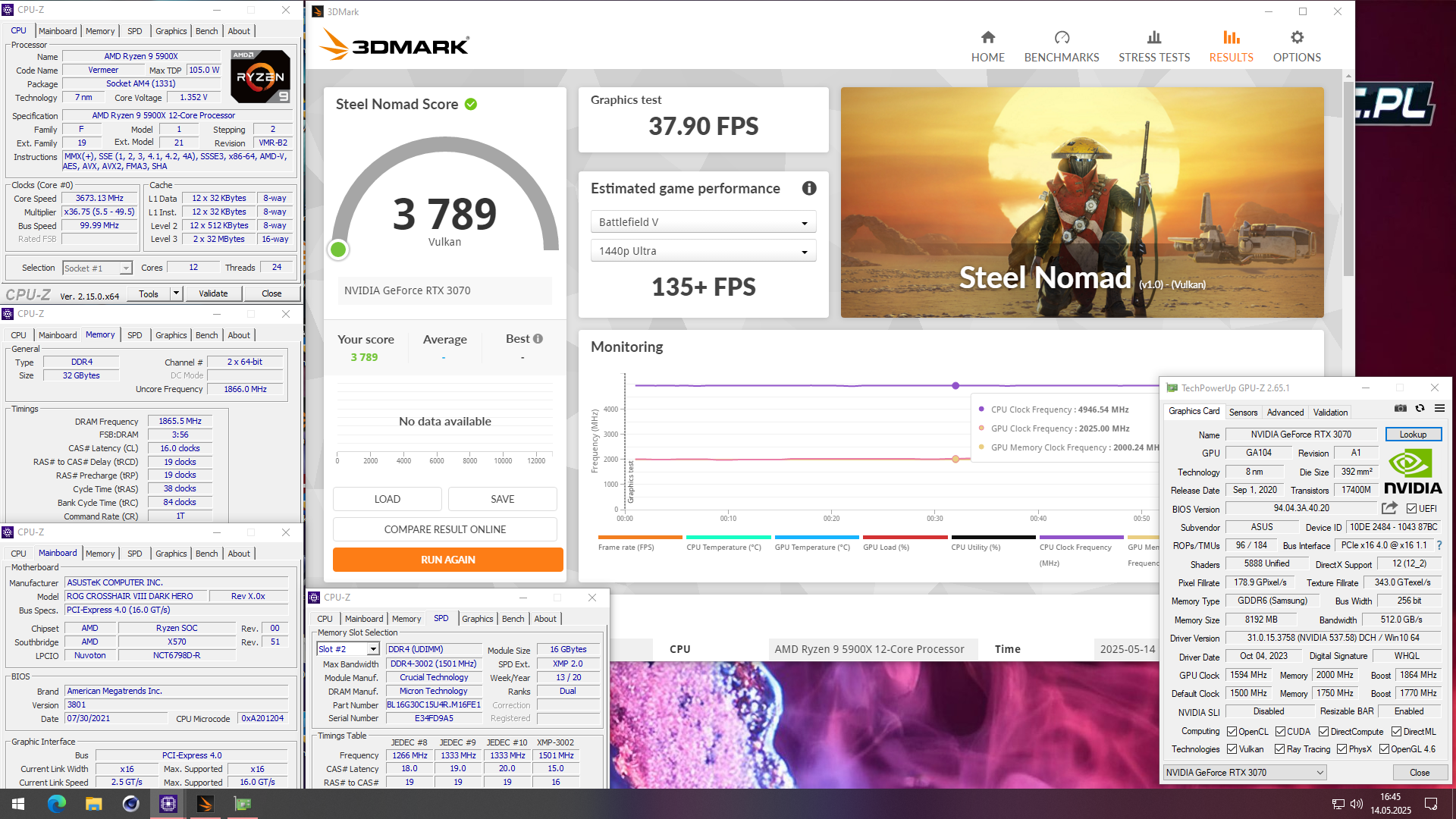
Task: Take a GPU-Z screenshot with camera icon
Action: click(1400, 408)
